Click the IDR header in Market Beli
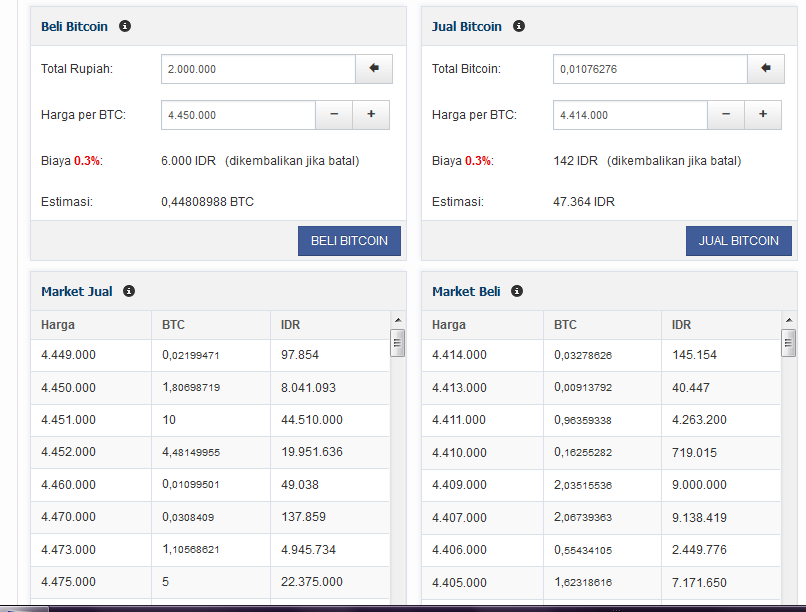The width and height of the screenshot is (806, 612). click(x=681, y=325)
